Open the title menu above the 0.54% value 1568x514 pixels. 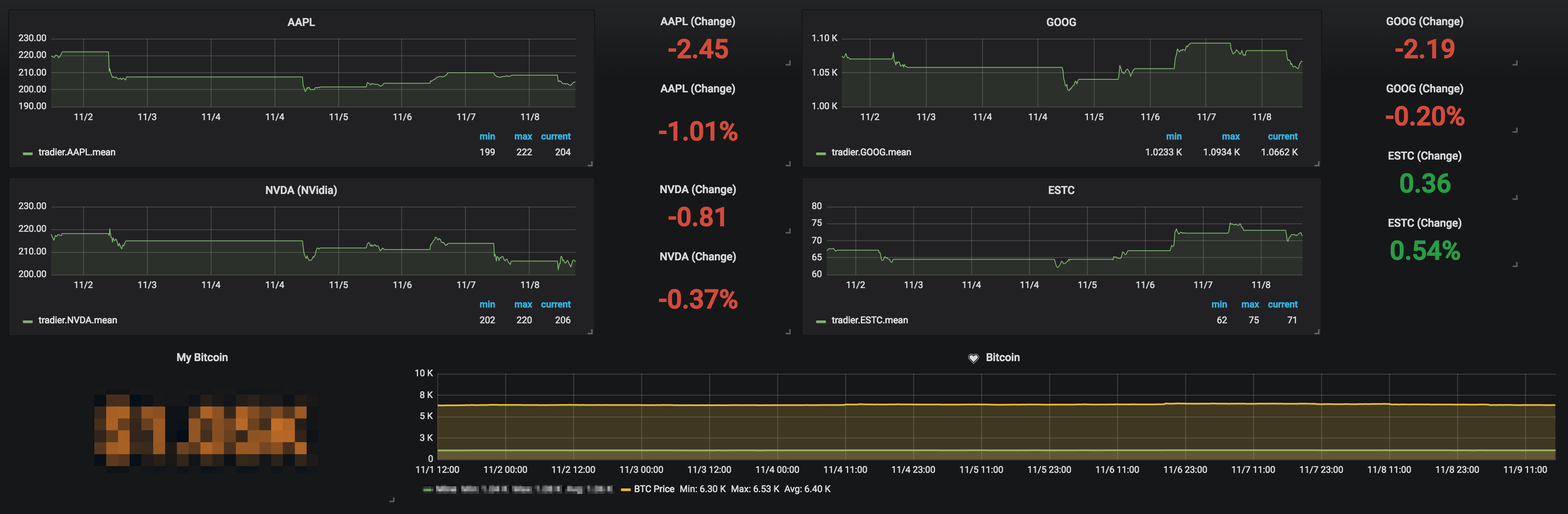pos(1424,223)
